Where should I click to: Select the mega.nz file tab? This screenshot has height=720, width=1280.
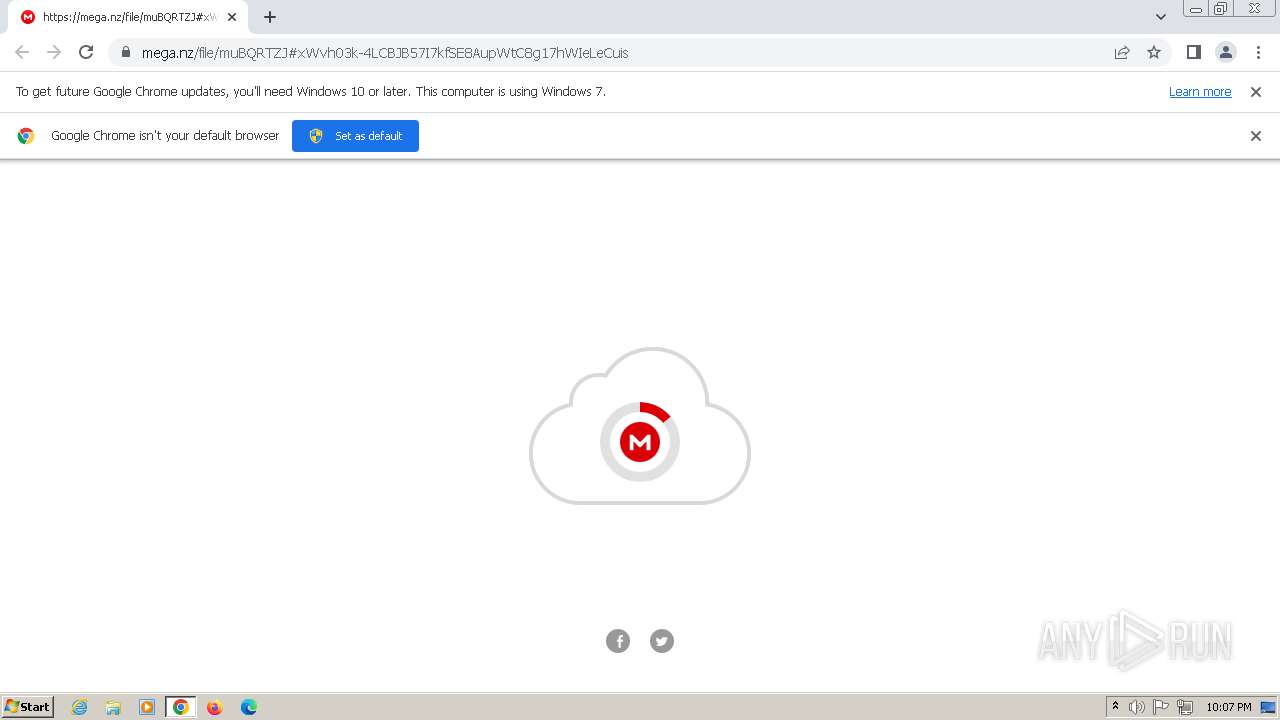point(128,17)
